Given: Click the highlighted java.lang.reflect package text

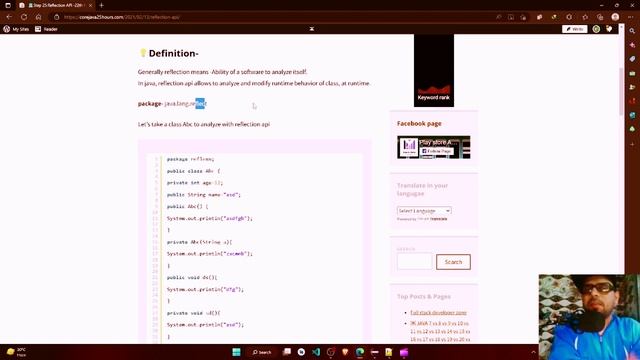Looking at the screenshot, I should coord(185,104).
